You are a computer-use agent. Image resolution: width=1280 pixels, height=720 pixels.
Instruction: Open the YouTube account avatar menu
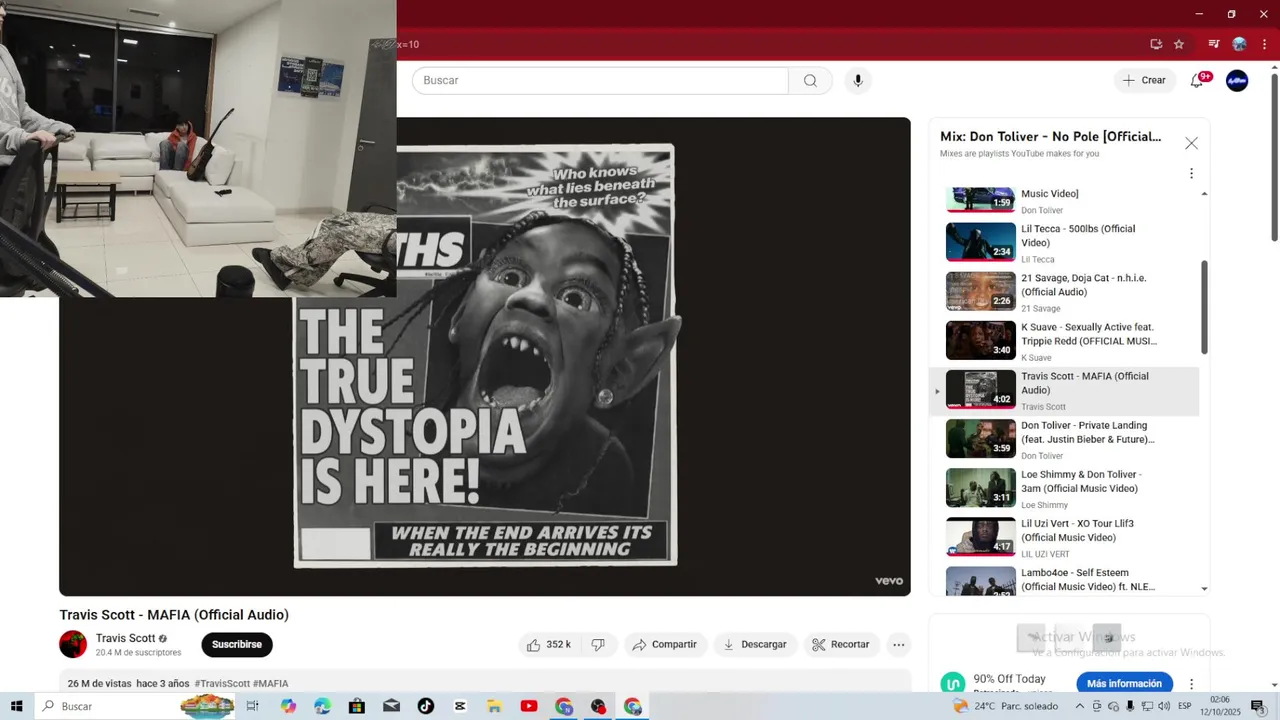pyautogui.click(x=1237, y=80)
